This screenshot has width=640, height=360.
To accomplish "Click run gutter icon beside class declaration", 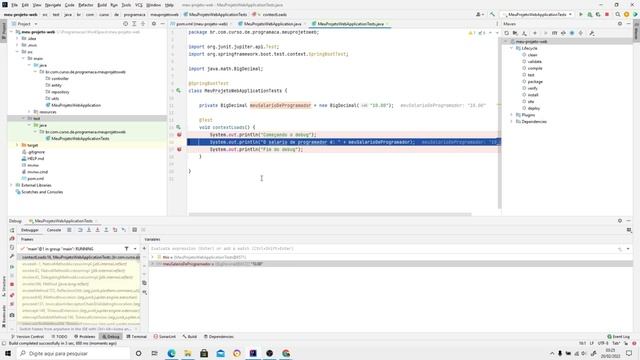I will [x=179, y=91].
